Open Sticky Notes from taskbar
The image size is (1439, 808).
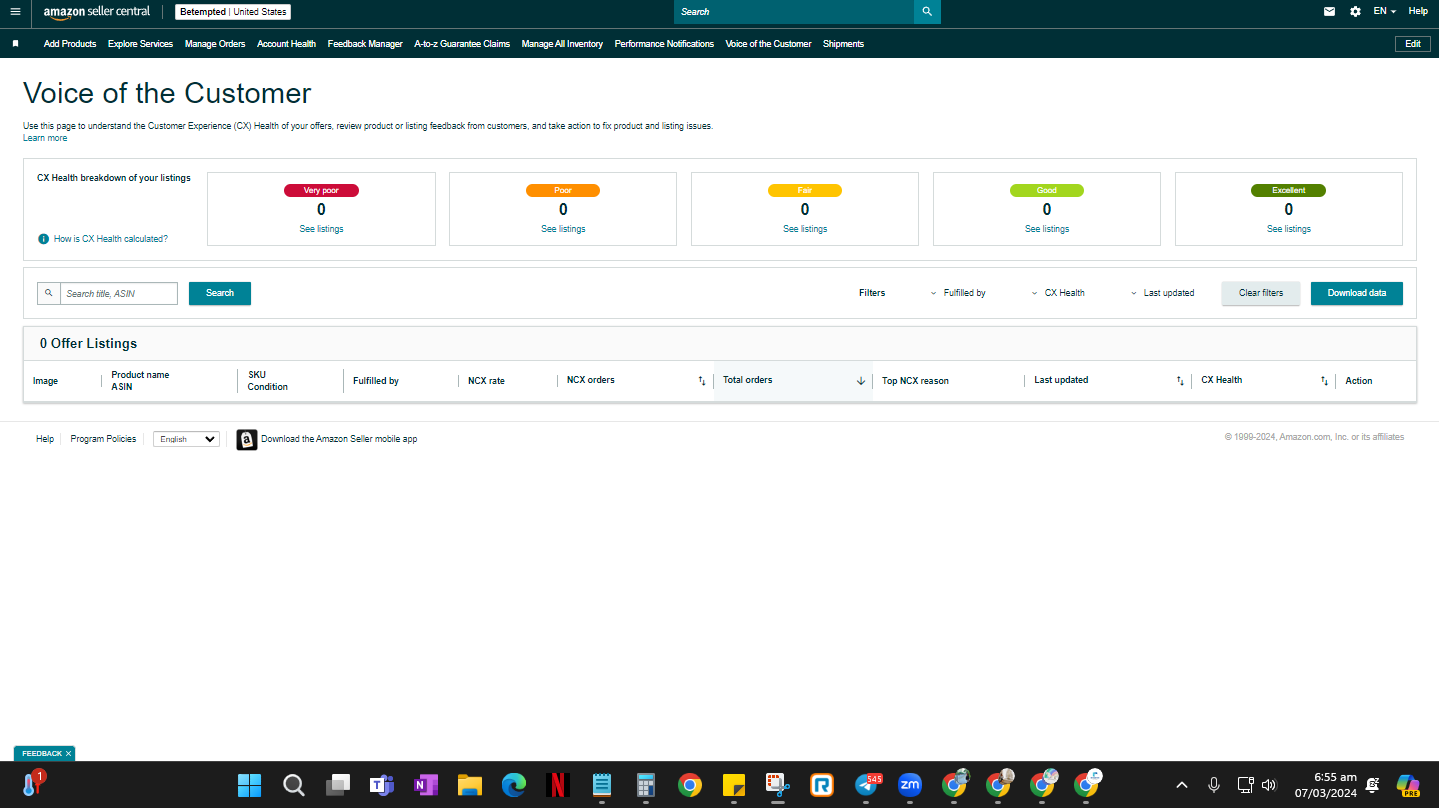coord(734,785)
